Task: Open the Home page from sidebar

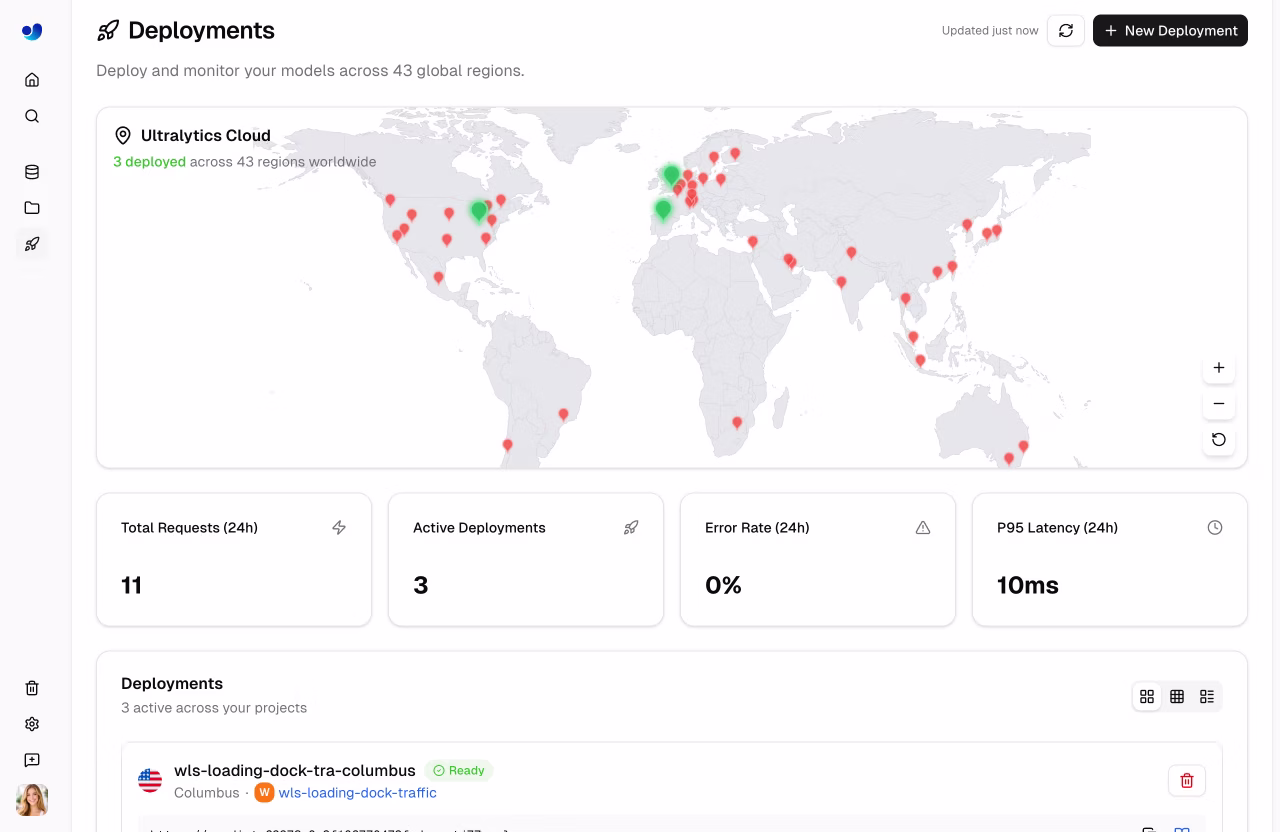Action: pyautogui.click(x=32, y=80)
